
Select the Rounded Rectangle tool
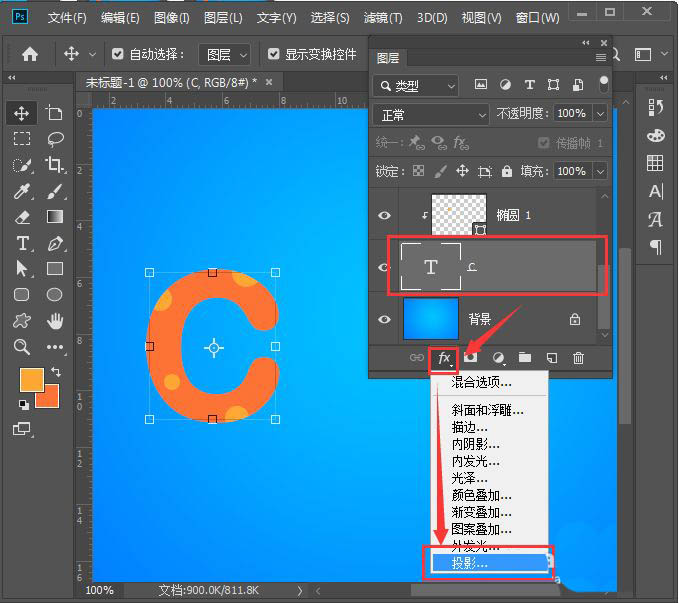[22, 295]
